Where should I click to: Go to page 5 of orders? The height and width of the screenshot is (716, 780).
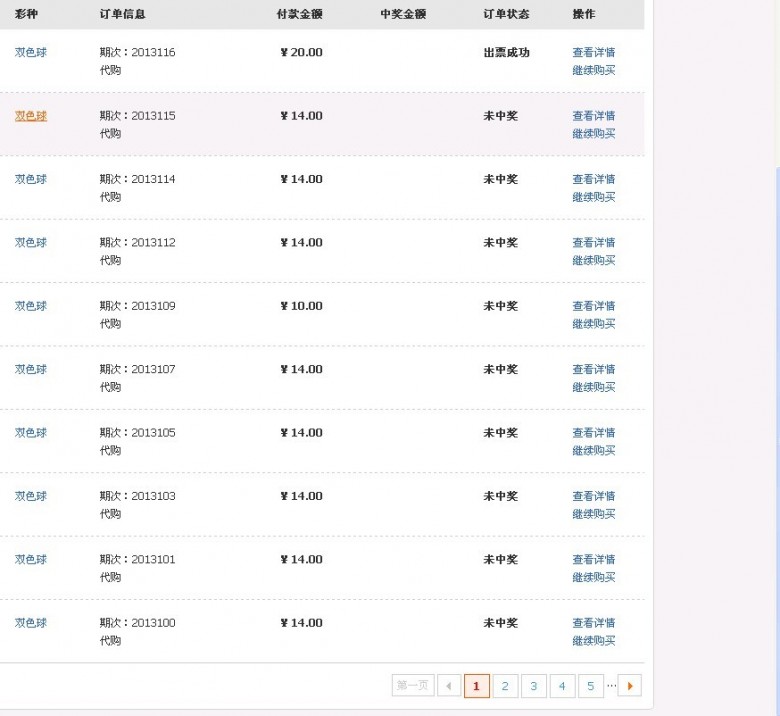(590, 686)
